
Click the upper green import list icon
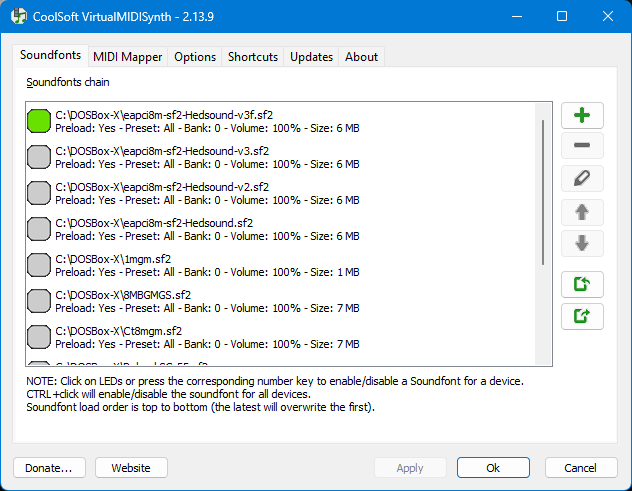(582, 284)
